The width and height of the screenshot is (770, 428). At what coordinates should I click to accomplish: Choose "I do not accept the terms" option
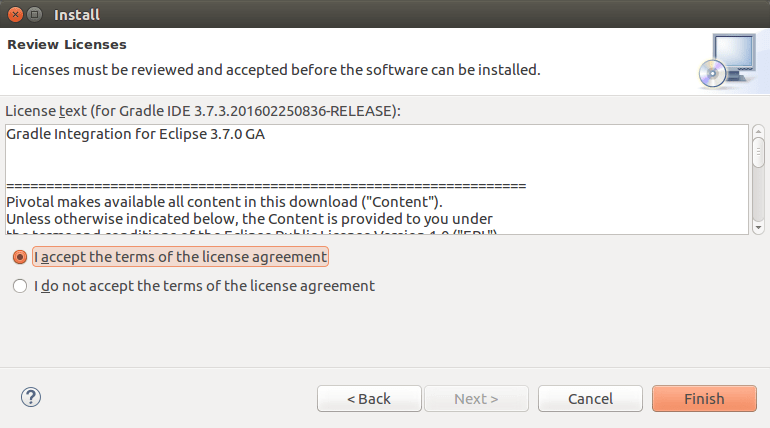pyautogui.click(x=20, y=286)
